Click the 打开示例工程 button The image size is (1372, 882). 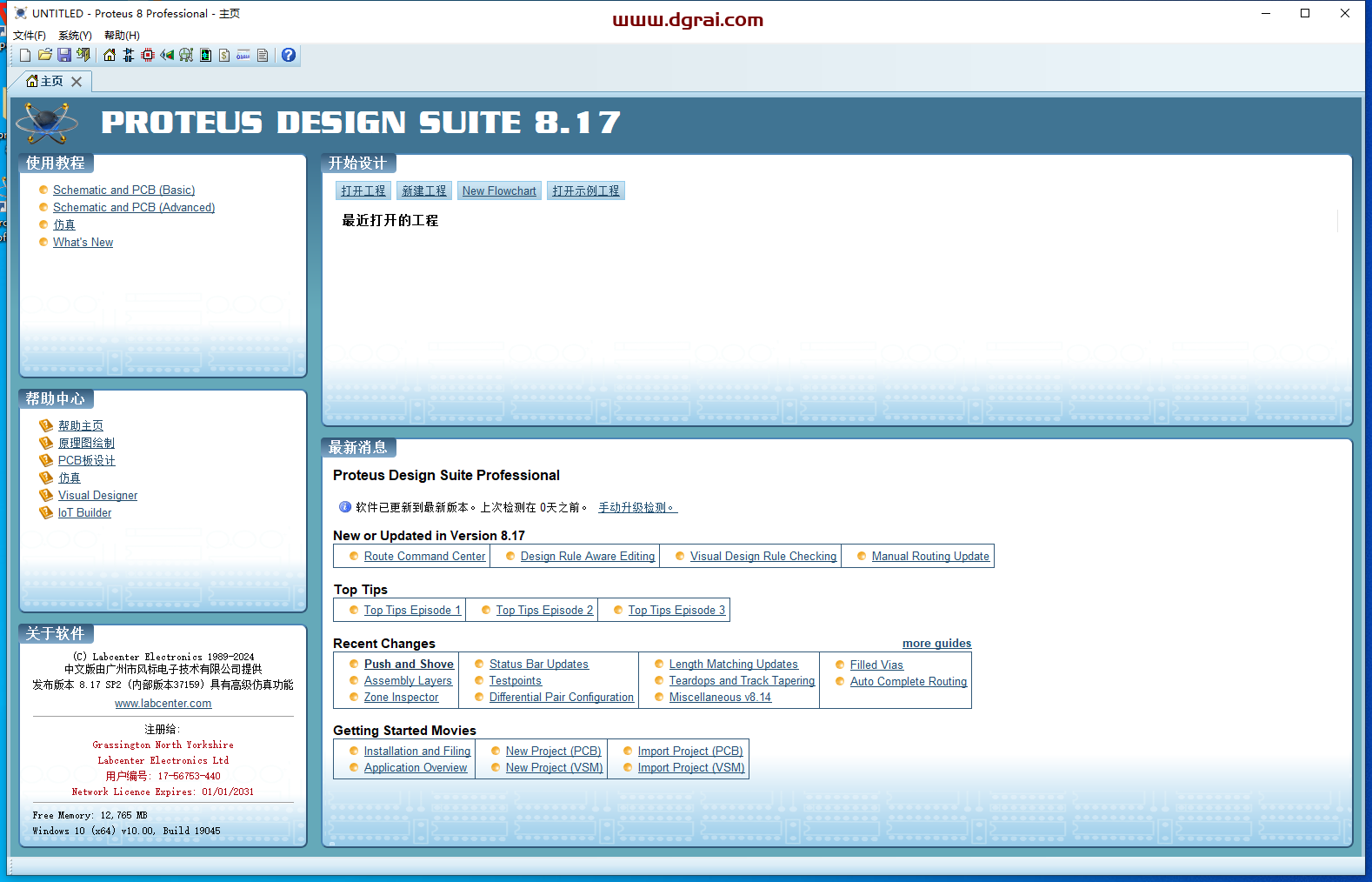point(586,191)
